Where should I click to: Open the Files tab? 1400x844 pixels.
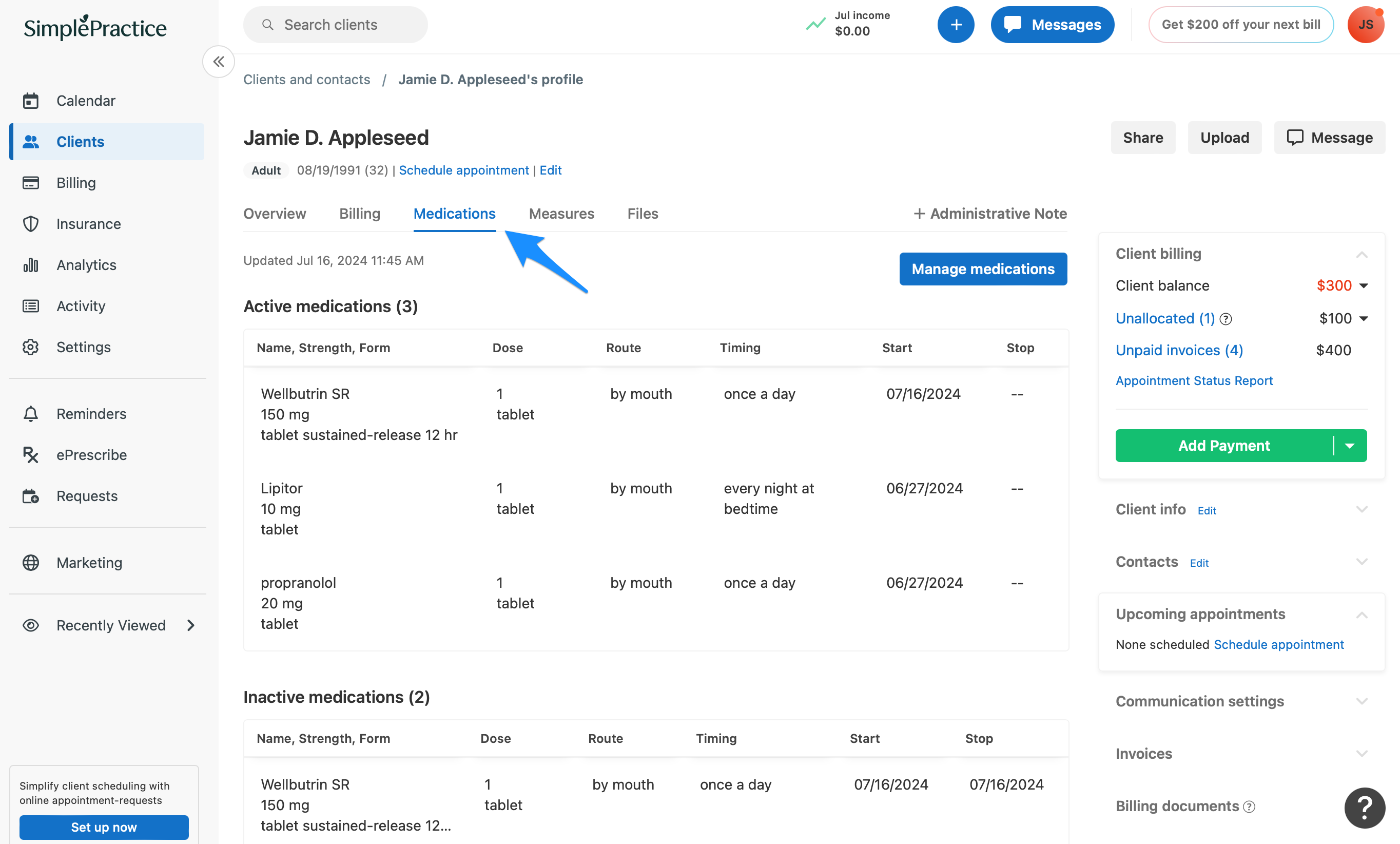(642, 214)
